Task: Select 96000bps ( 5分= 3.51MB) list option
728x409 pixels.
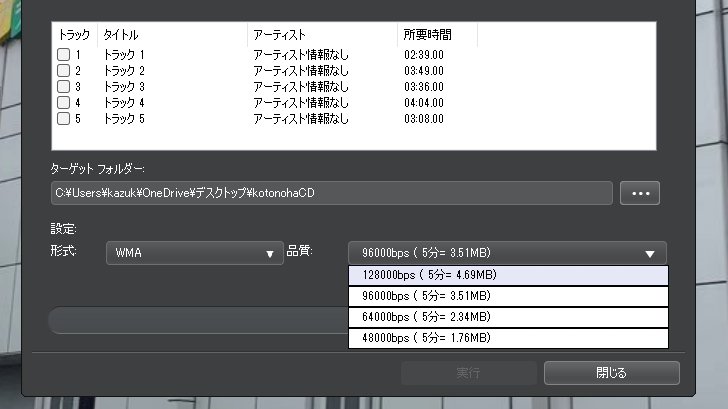Action: 508,296
